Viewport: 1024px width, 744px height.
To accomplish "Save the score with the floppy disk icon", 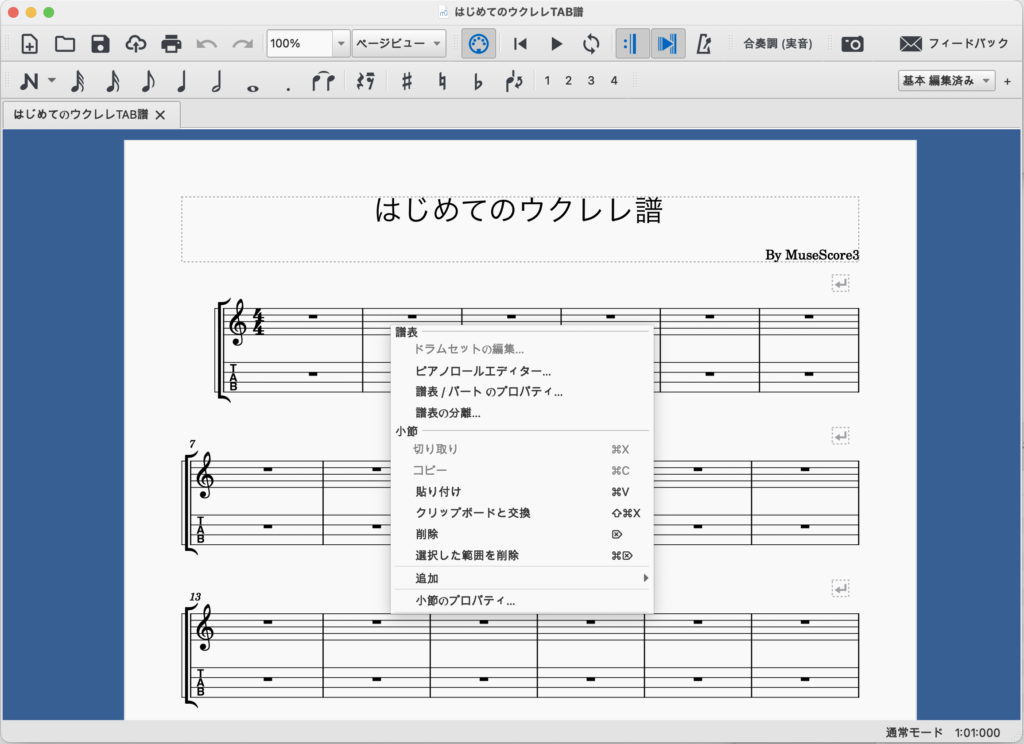I will tap(100, 44).
